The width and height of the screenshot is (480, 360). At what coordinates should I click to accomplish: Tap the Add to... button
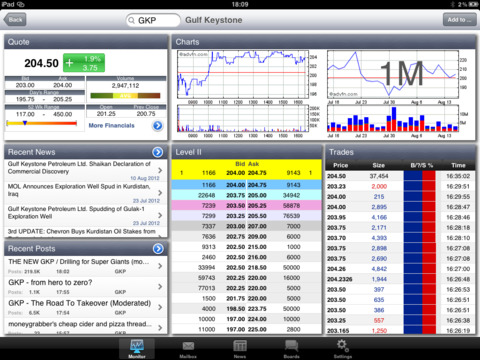tap(459, 20)
